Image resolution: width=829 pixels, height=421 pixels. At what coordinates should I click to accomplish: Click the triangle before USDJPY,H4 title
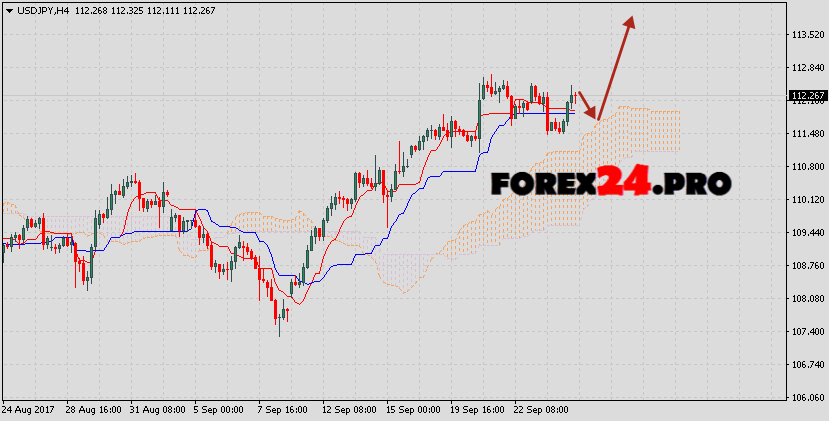tap(7, 10)
